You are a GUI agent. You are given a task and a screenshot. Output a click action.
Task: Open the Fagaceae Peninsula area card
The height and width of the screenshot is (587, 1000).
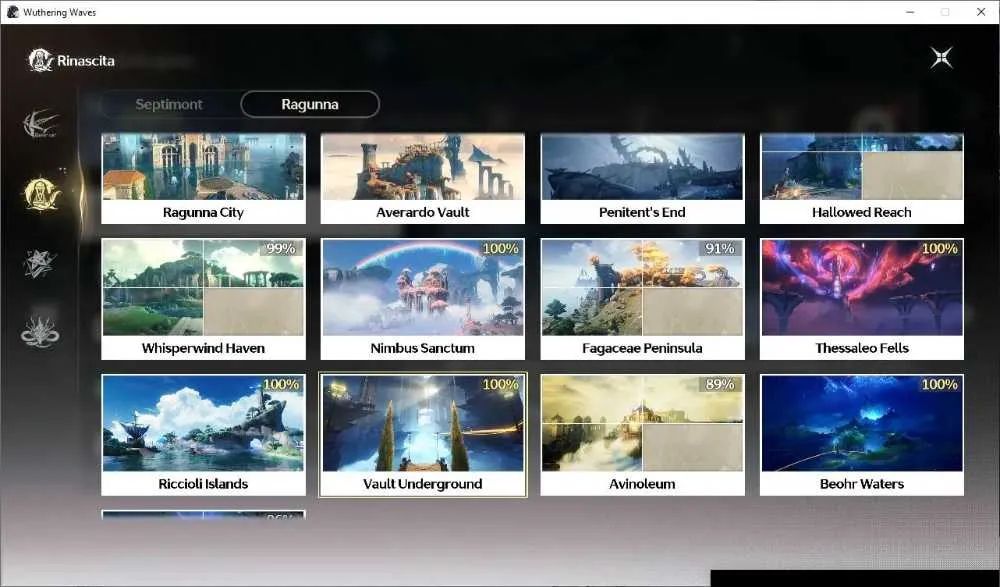point(642,299)
